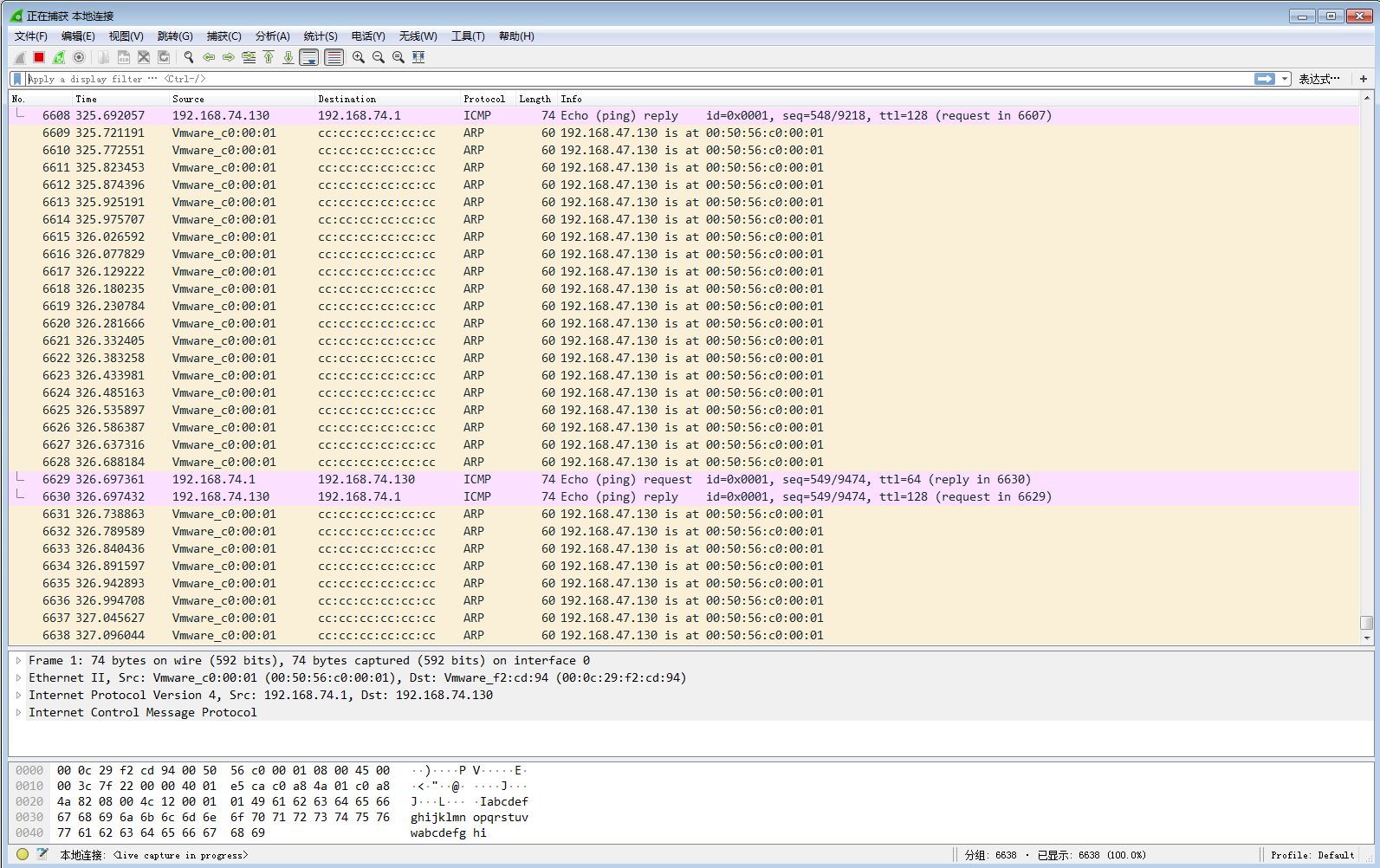Click Go to specified packet icon
The width and height of the screenshot is (1380, 868).
pyautogui.click(x=249, y=57)
